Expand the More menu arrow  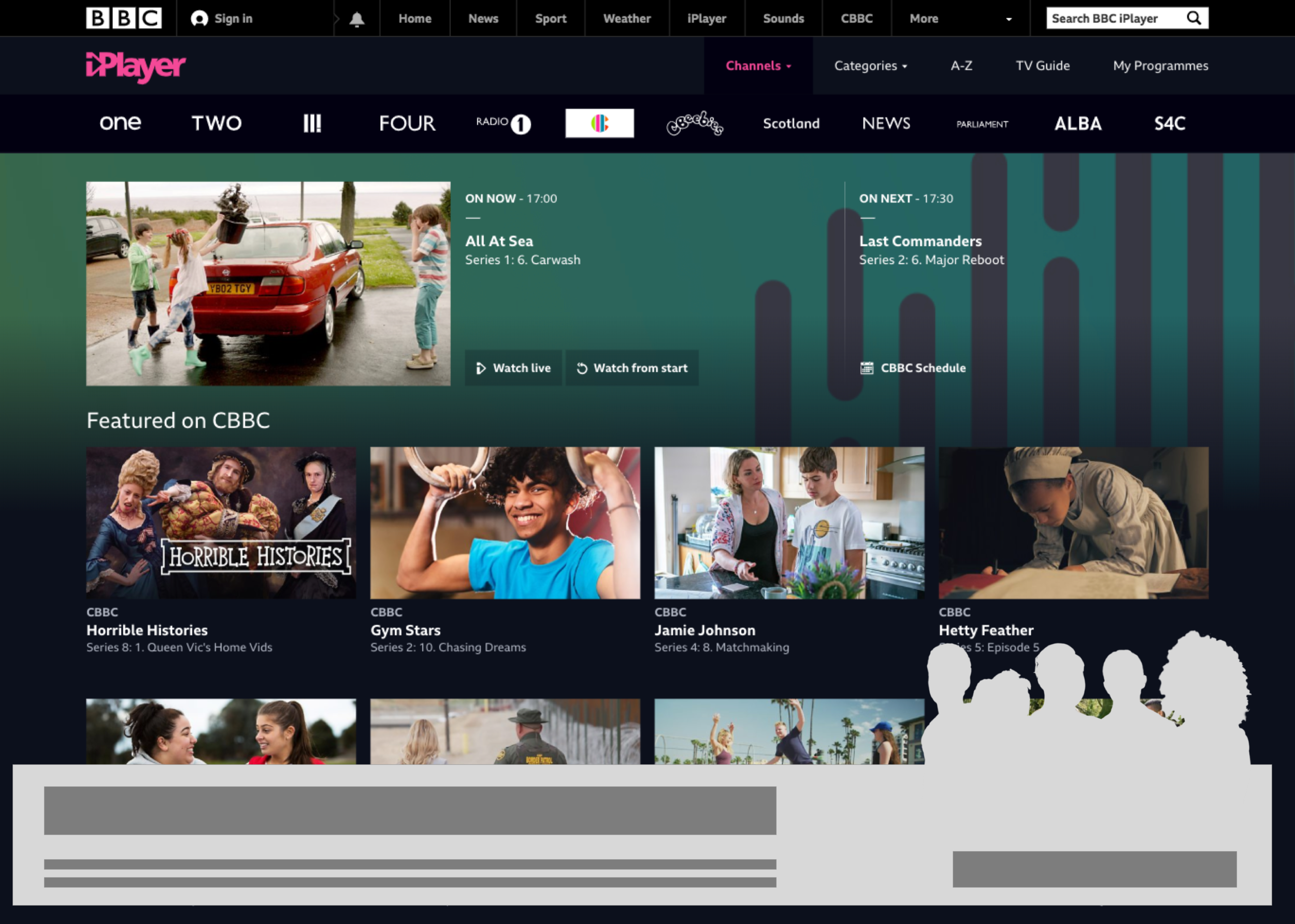[x=1009, y=19]
